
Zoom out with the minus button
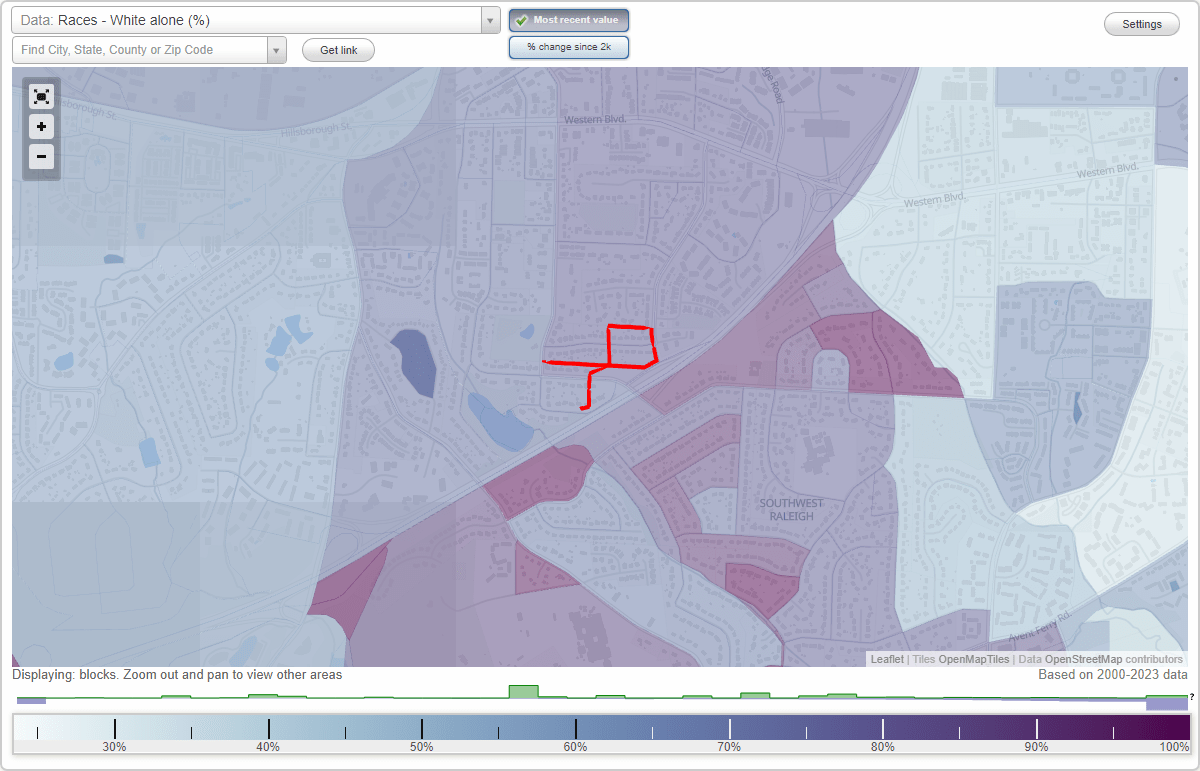(41, 156)
